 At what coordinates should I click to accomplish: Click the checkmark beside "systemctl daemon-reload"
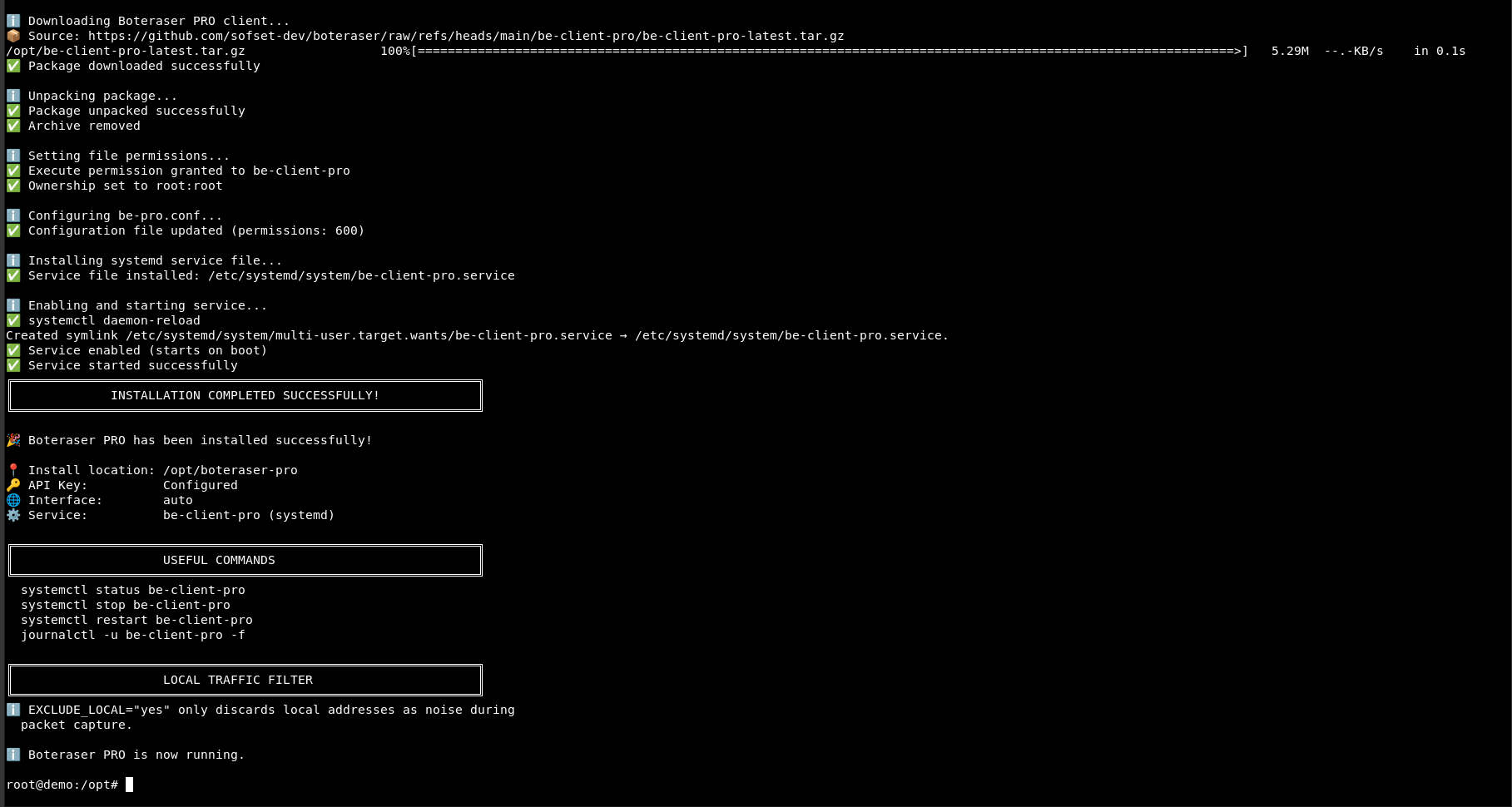[13, 320]
